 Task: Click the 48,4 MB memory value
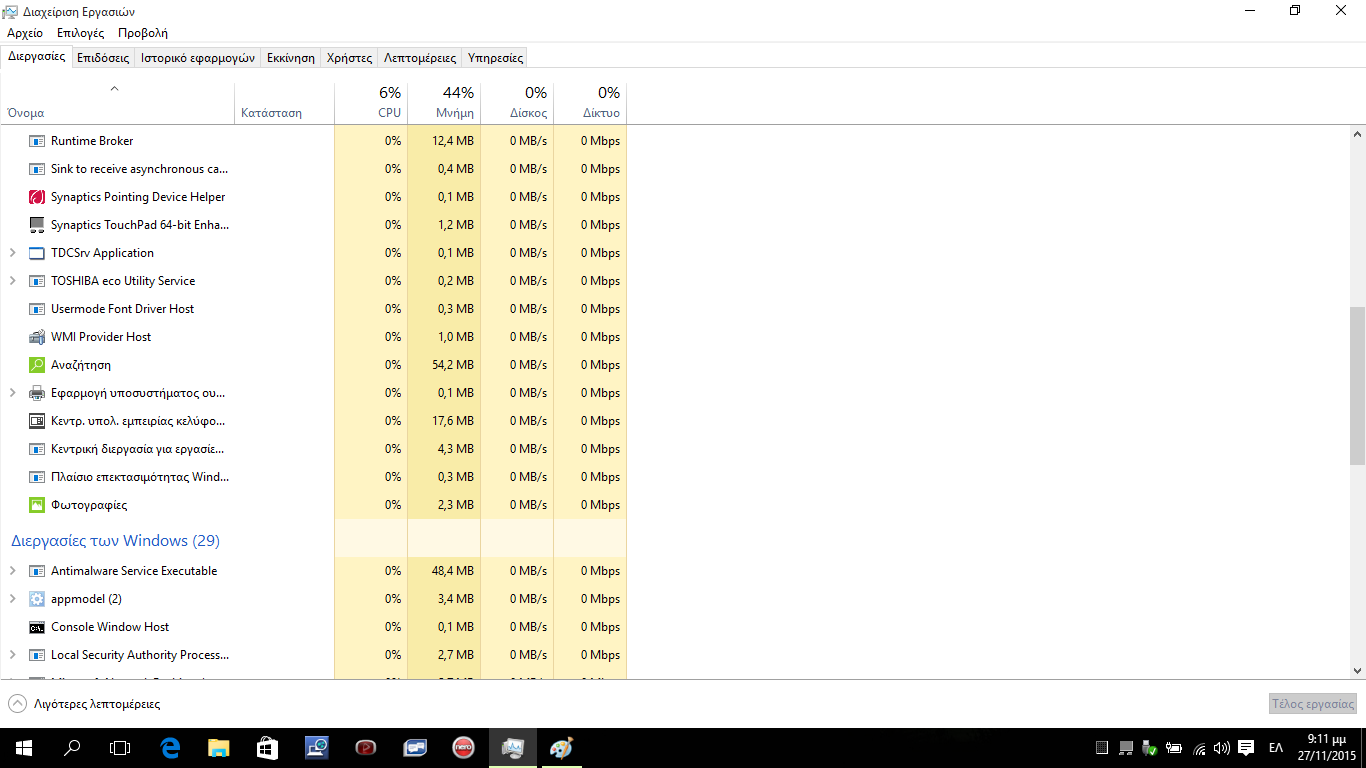[453, 571]
